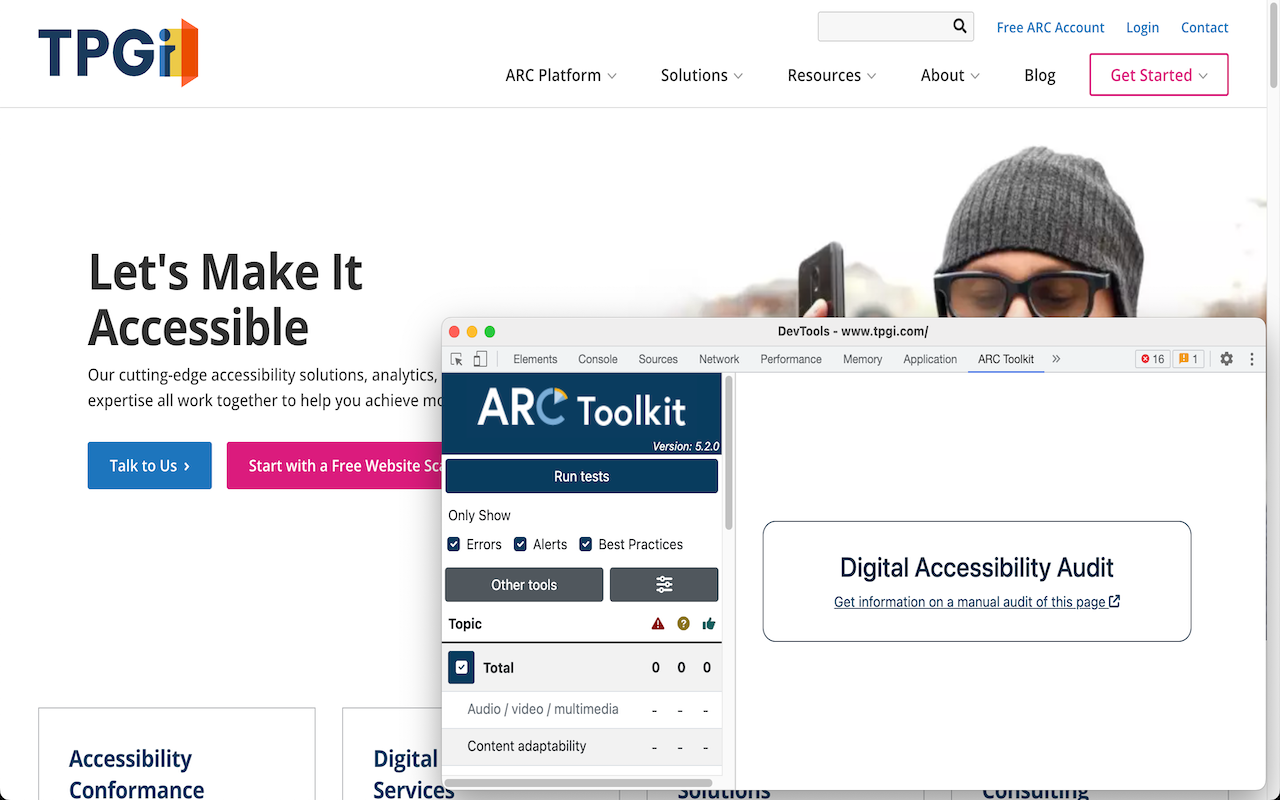Click the yellow warning counter showing 1
This screenshot has width=1280, height=800.
click(1189, 358)
